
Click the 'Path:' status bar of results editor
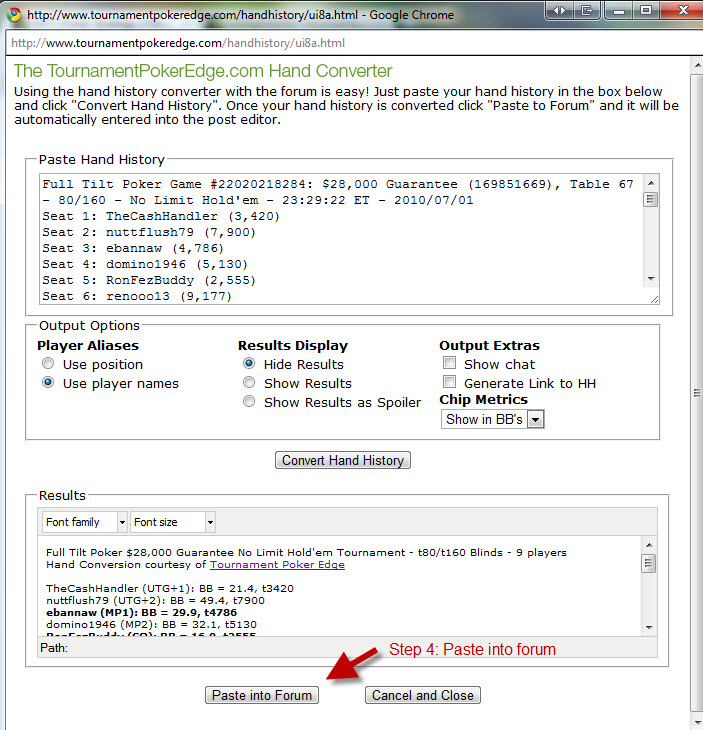click(347, 648)
